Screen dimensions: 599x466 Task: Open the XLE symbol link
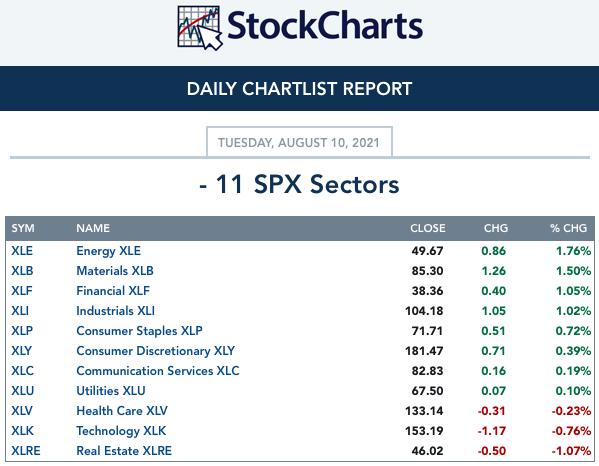(22, 251)
